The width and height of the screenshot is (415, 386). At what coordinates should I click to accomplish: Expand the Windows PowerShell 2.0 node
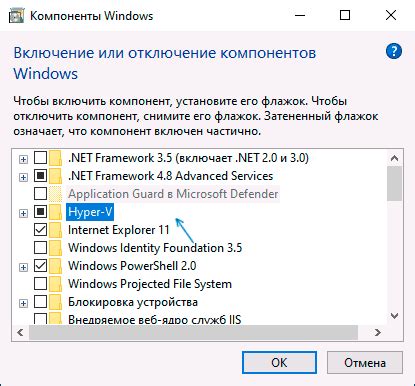coord(23,267)
